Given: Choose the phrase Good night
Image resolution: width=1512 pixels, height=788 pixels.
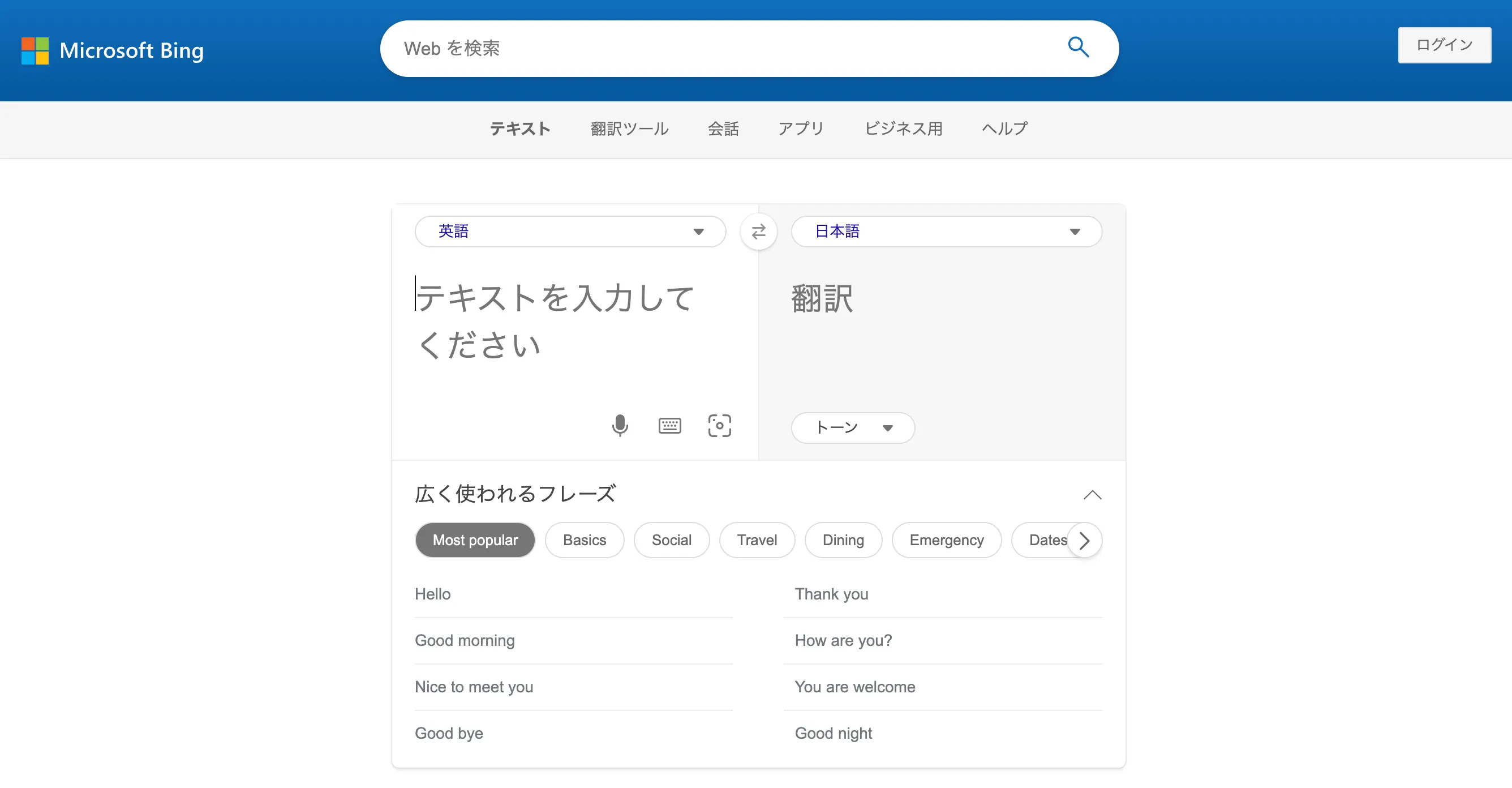Looking at the screenshot, I should tap(943, 734).
